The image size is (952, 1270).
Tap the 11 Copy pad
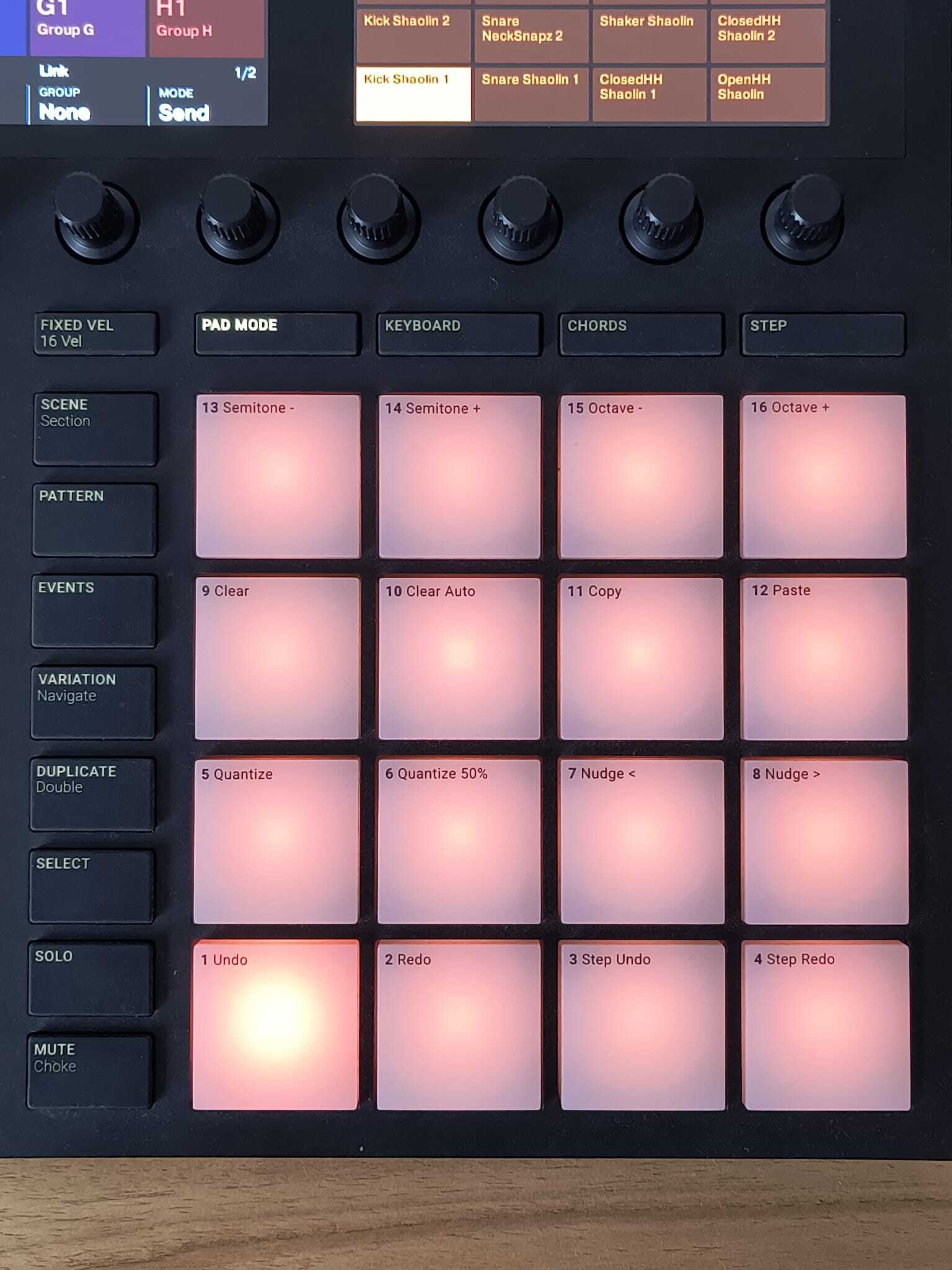(641, 659)
